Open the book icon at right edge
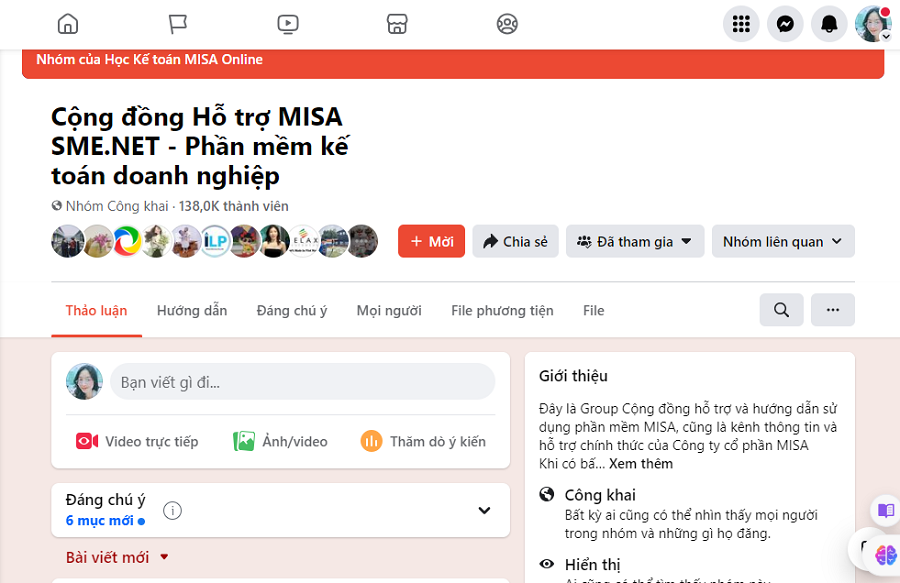 tap(886, 510)
